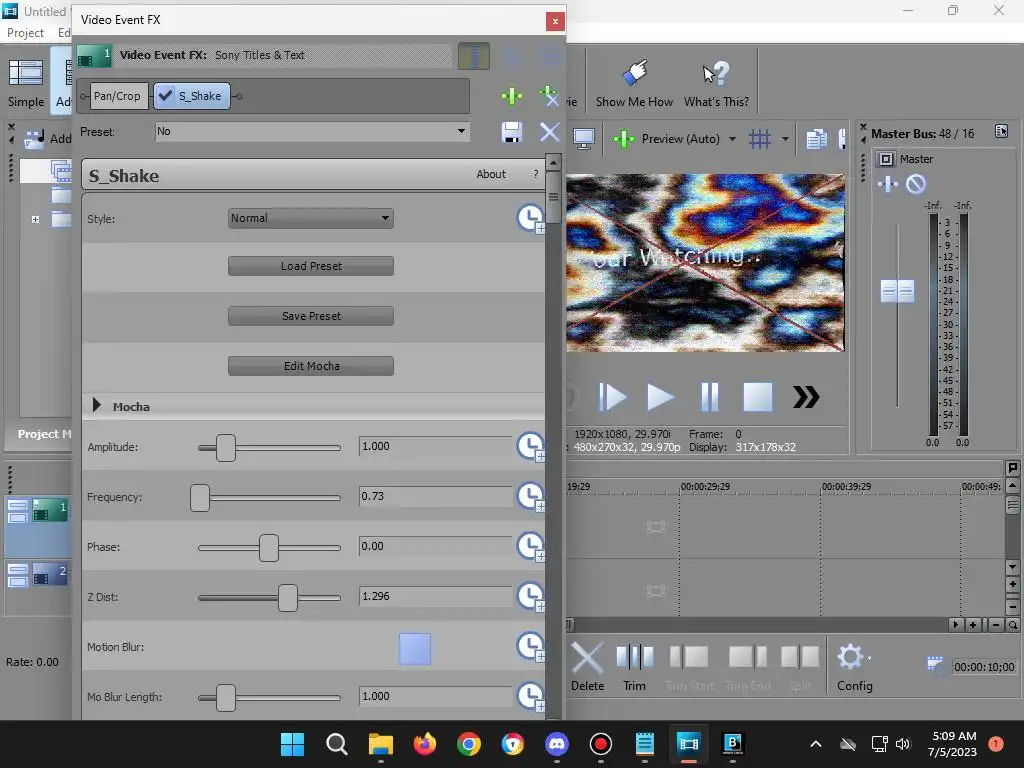Click the Delete tool in the timeline toolbar
The width and height of the screenshot is (1024, 768).
click(587, 667)
